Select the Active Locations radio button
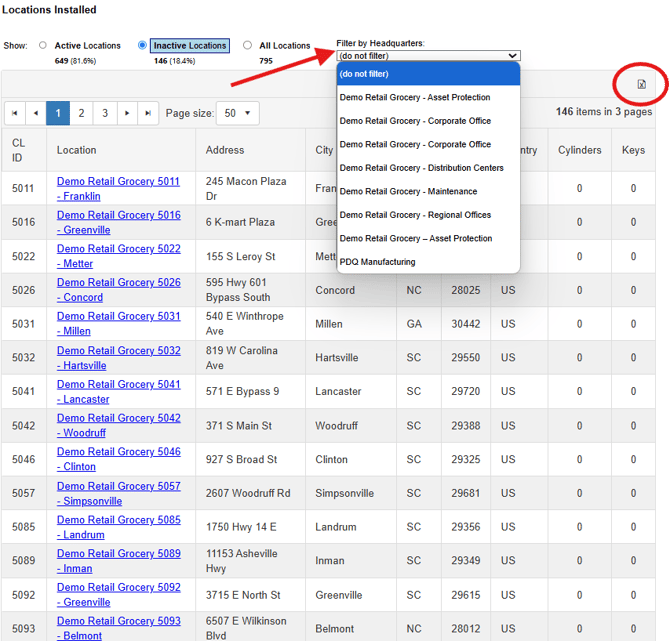This screenshot has height=641, width=670. 43,45
